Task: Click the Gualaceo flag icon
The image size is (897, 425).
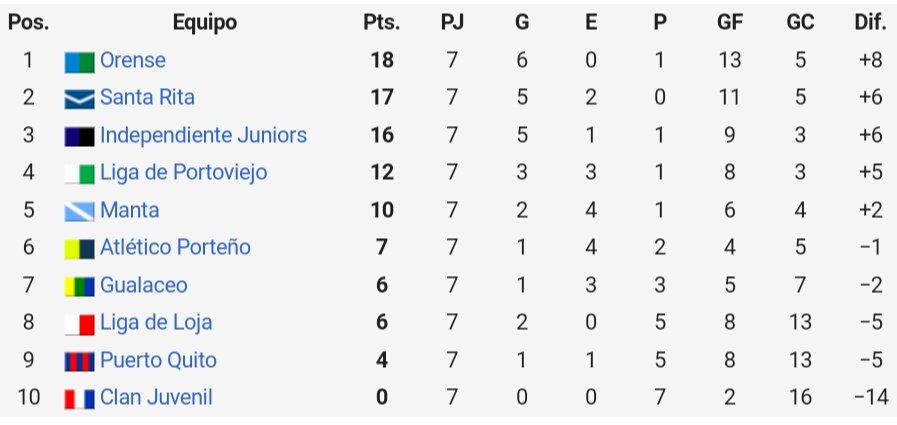Action: point(79,287)
